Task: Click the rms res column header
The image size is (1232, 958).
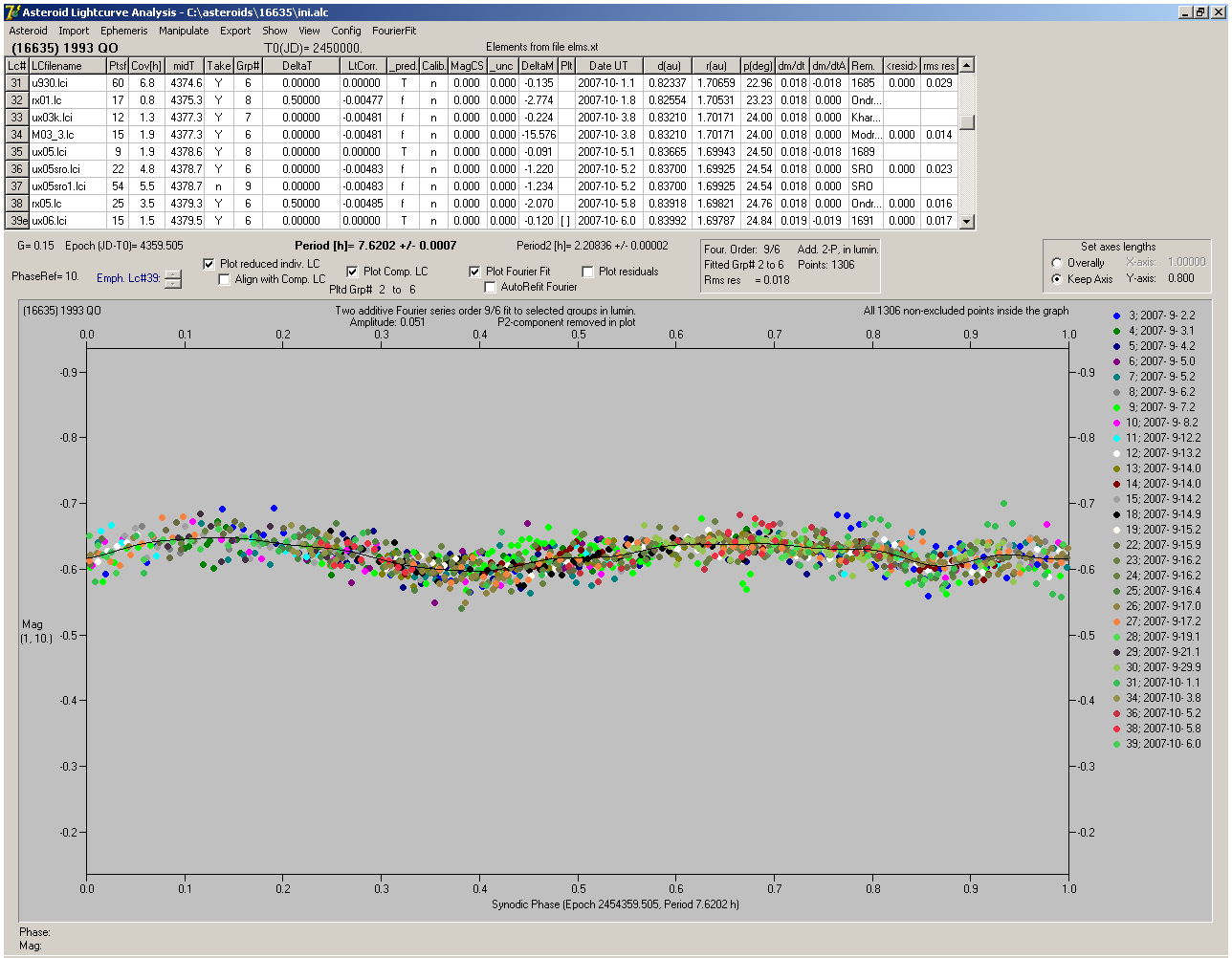Action: tap(939, 66)
